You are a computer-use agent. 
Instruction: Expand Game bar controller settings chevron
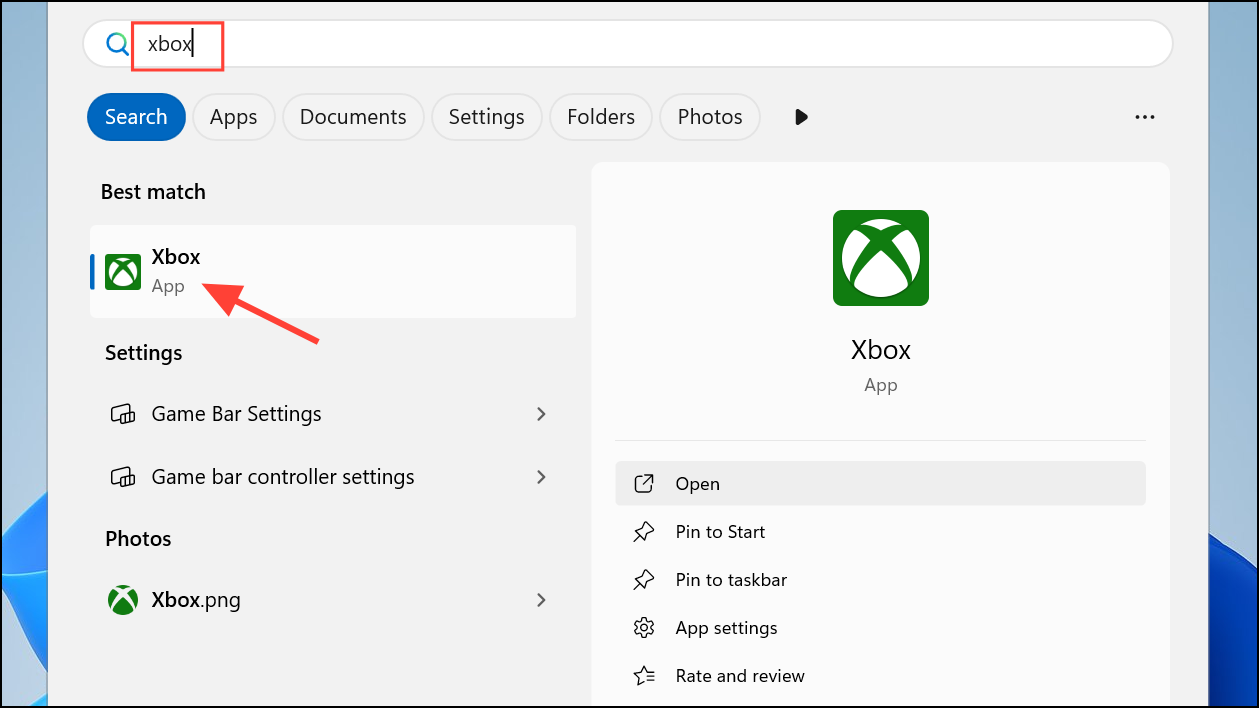tap(541, 477)
